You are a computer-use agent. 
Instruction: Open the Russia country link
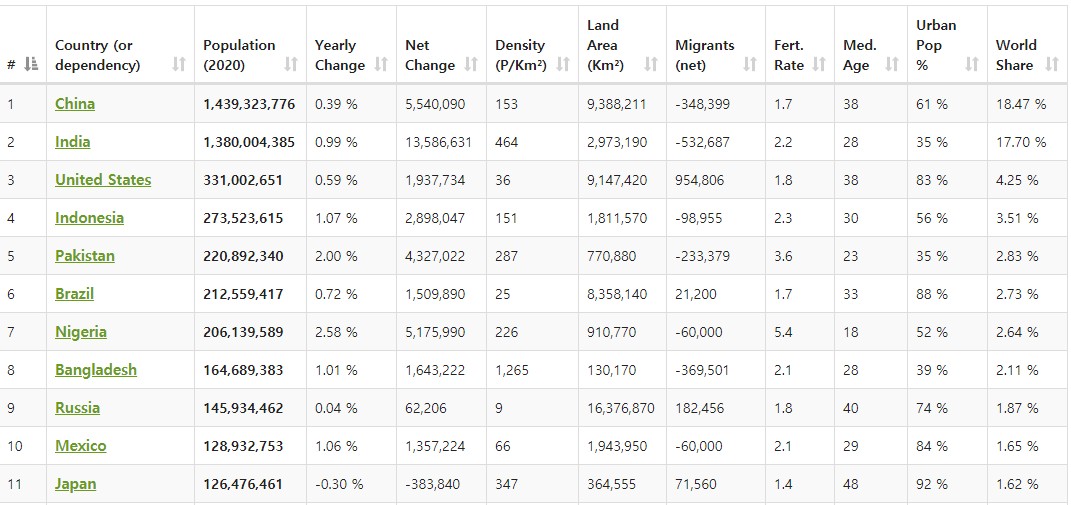click(x=77, y=408)
